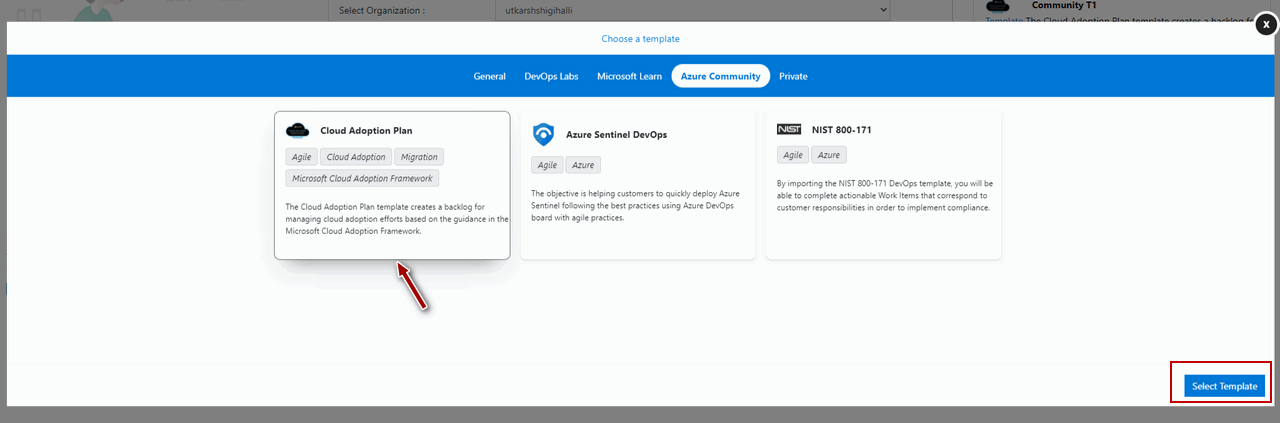1280x423 pixels.
Task: Click the Agile tag on NIST 800-171
Action: point(793,155)
